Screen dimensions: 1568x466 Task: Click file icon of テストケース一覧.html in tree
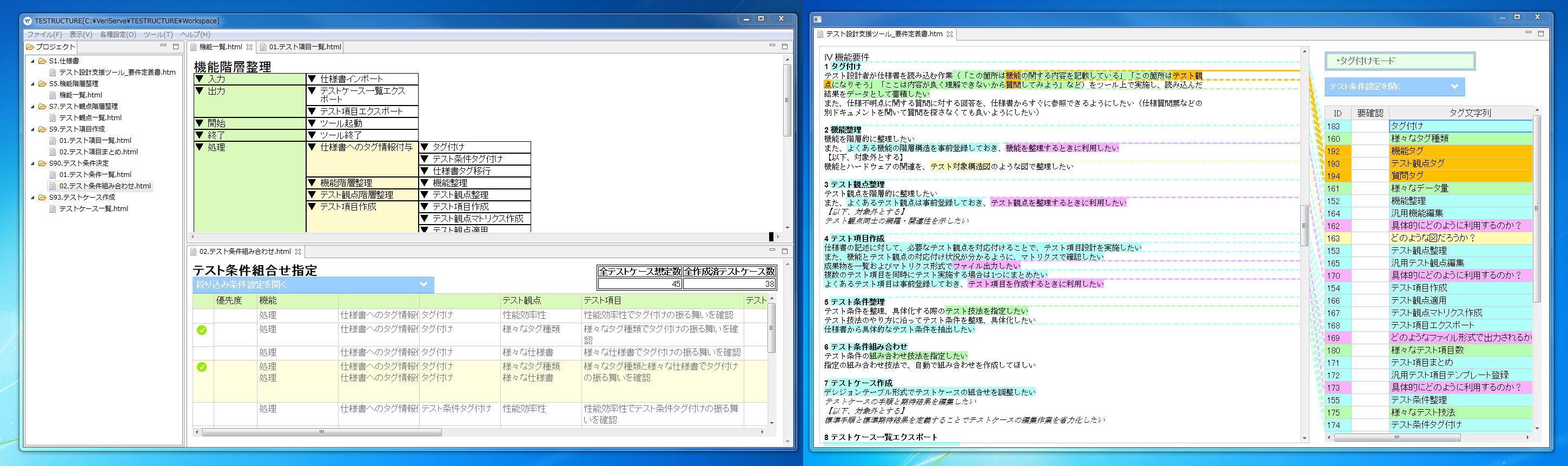coord(53,209)
